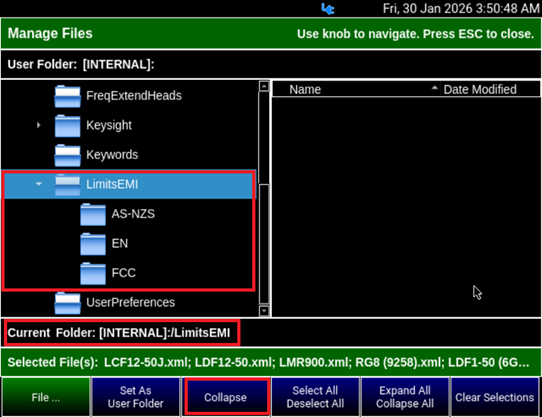Click the LimitsEMI folder icon
This screenshot has width=542, height=417.
(67, 185)
